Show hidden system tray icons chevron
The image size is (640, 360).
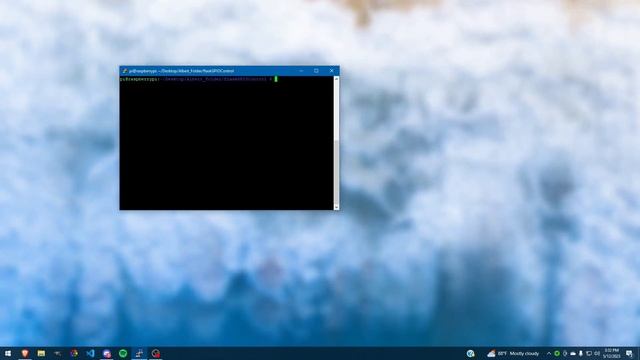point(549,353)
